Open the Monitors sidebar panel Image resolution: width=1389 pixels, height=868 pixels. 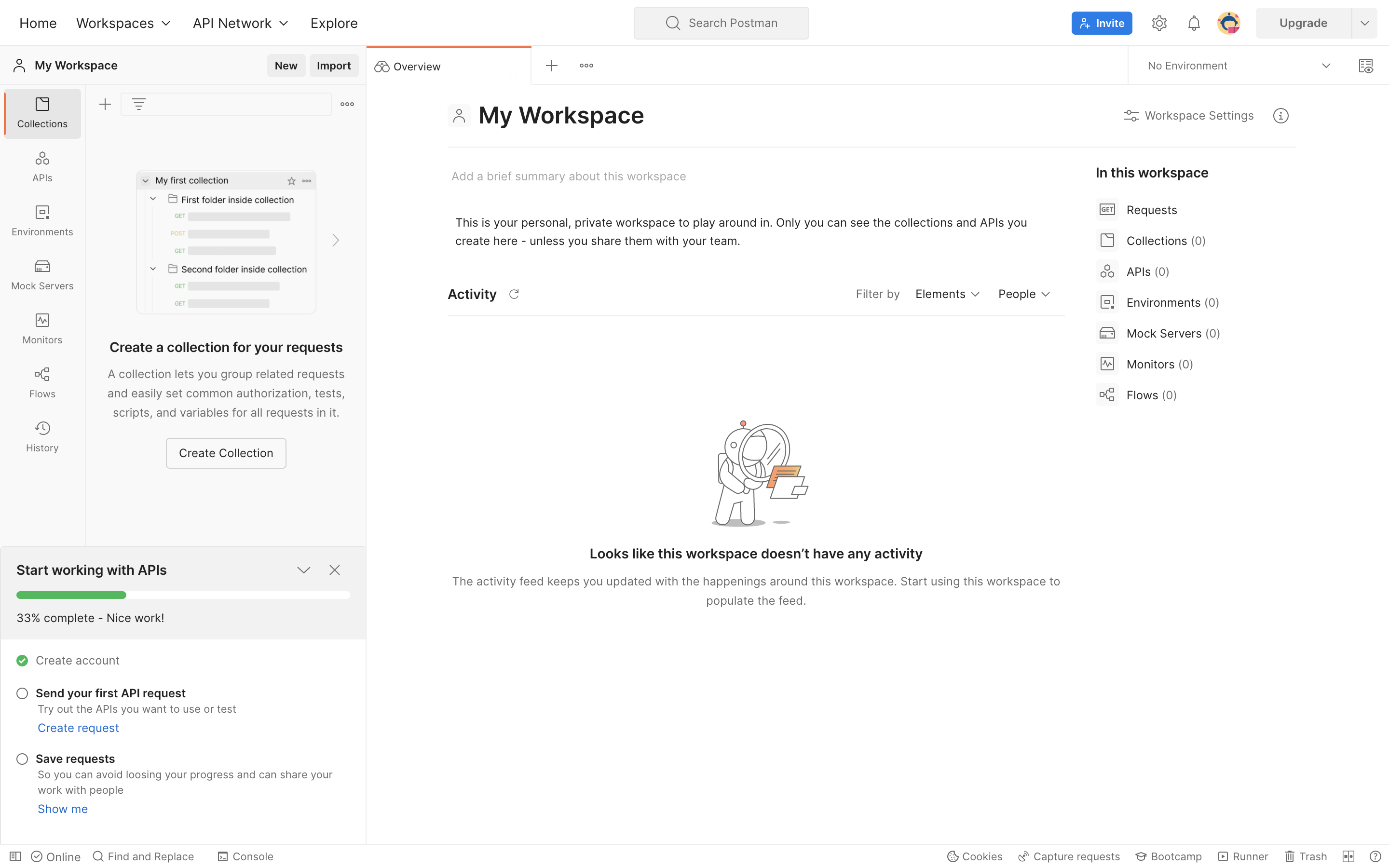point(42,328)
